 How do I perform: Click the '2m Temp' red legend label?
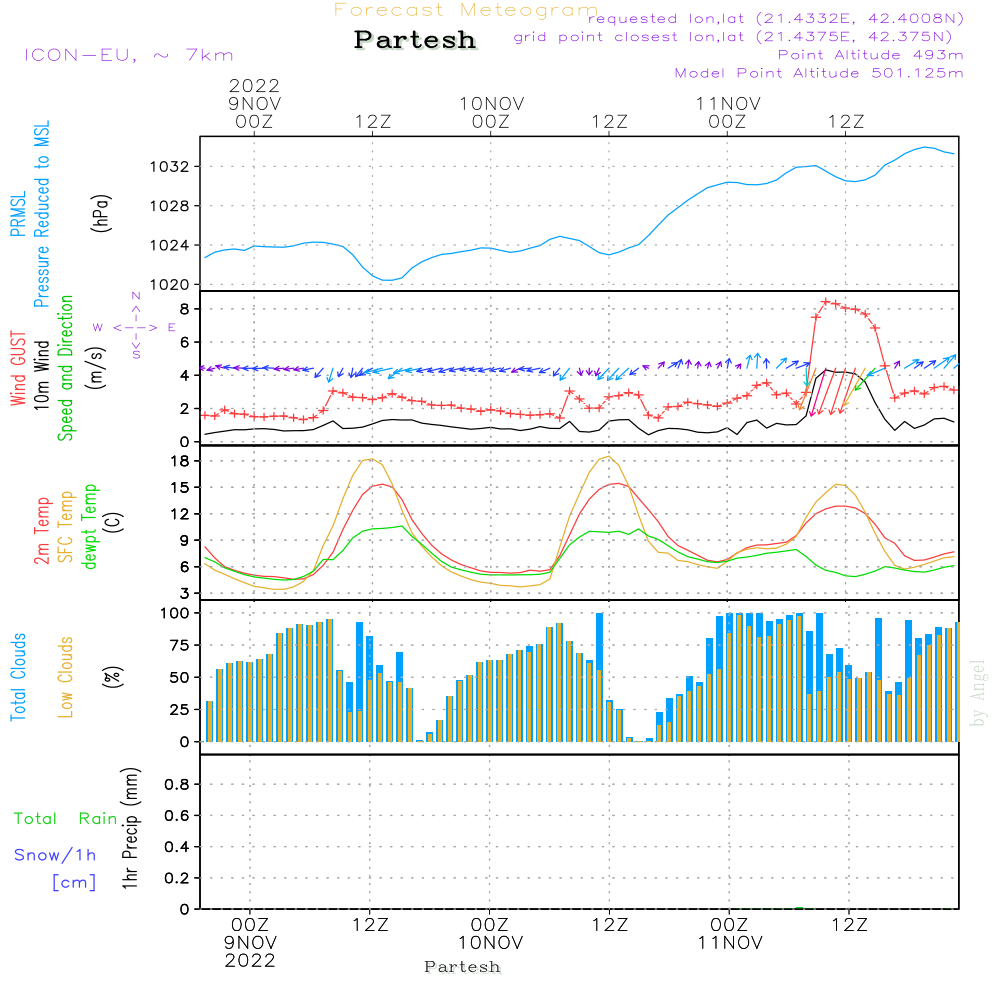point(41,531)
